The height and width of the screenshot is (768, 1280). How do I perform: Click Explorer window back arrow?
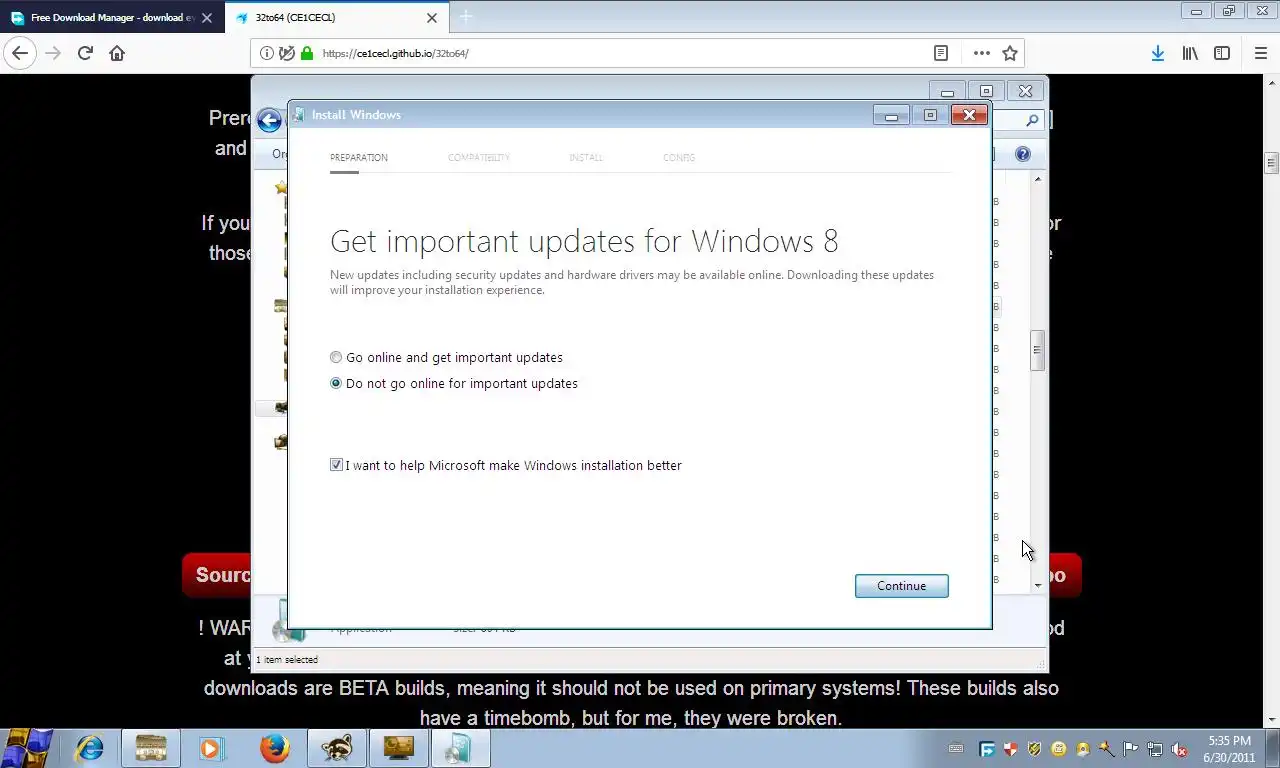269,121
